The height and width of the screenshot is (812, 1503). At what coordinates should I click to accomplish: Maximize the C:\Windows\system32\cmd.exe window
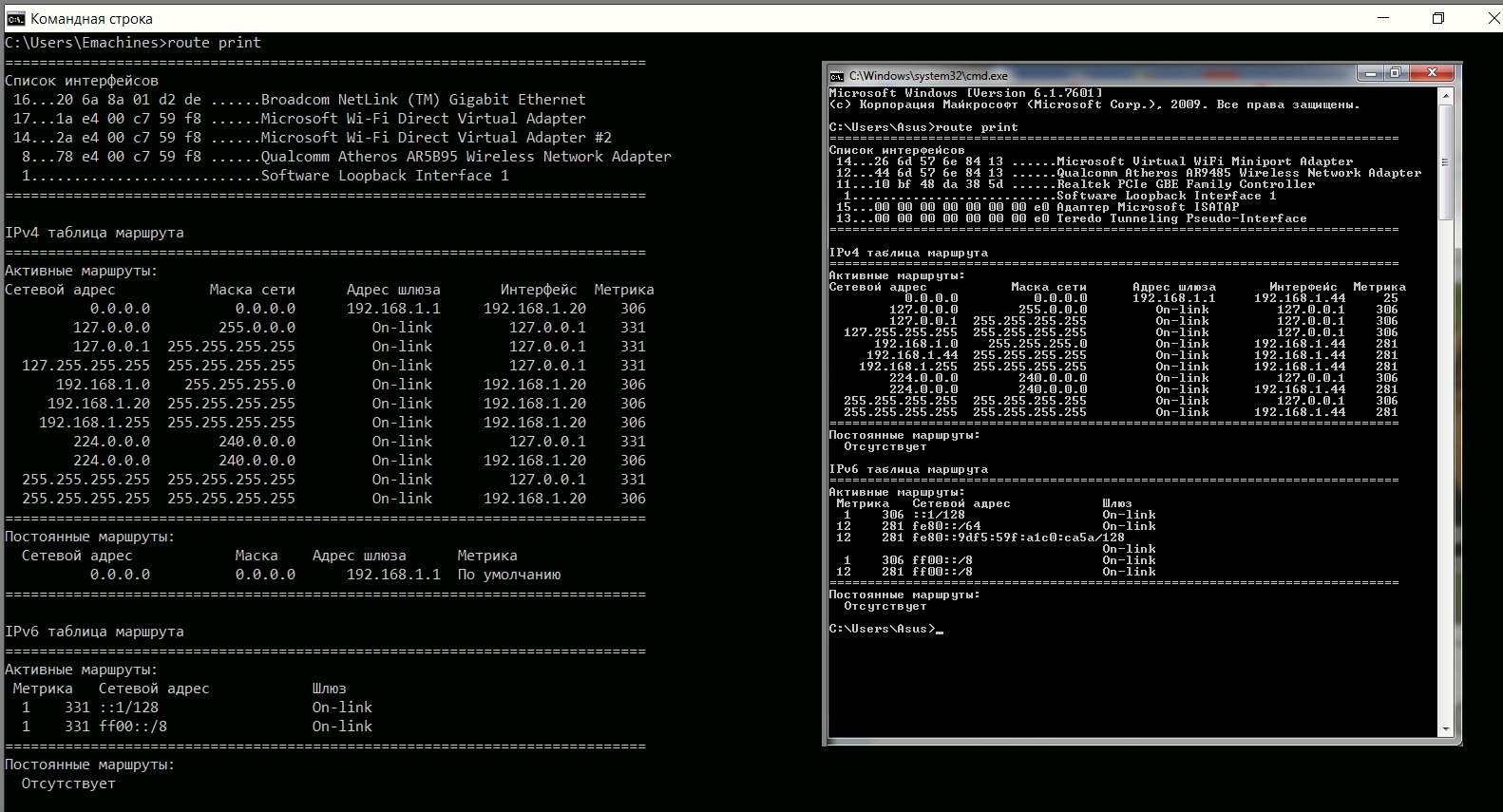(x=1395, y=73)
